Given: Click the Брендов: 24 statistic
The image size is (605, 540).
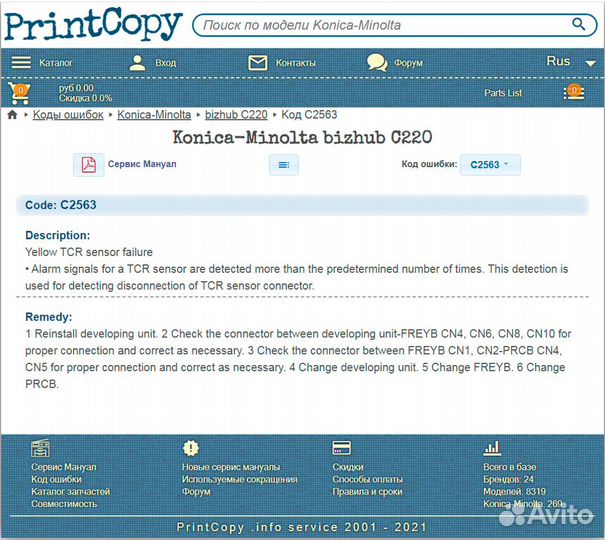Looking at the screenshot, I should pyautogui.click(x=508, y=479).
